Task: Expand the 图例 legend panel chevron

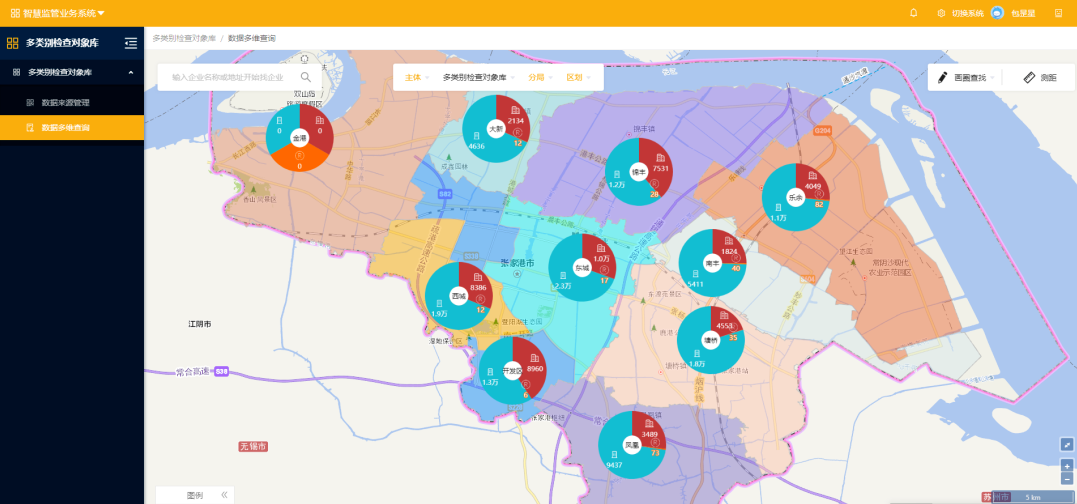Action: tap(224, 495)
